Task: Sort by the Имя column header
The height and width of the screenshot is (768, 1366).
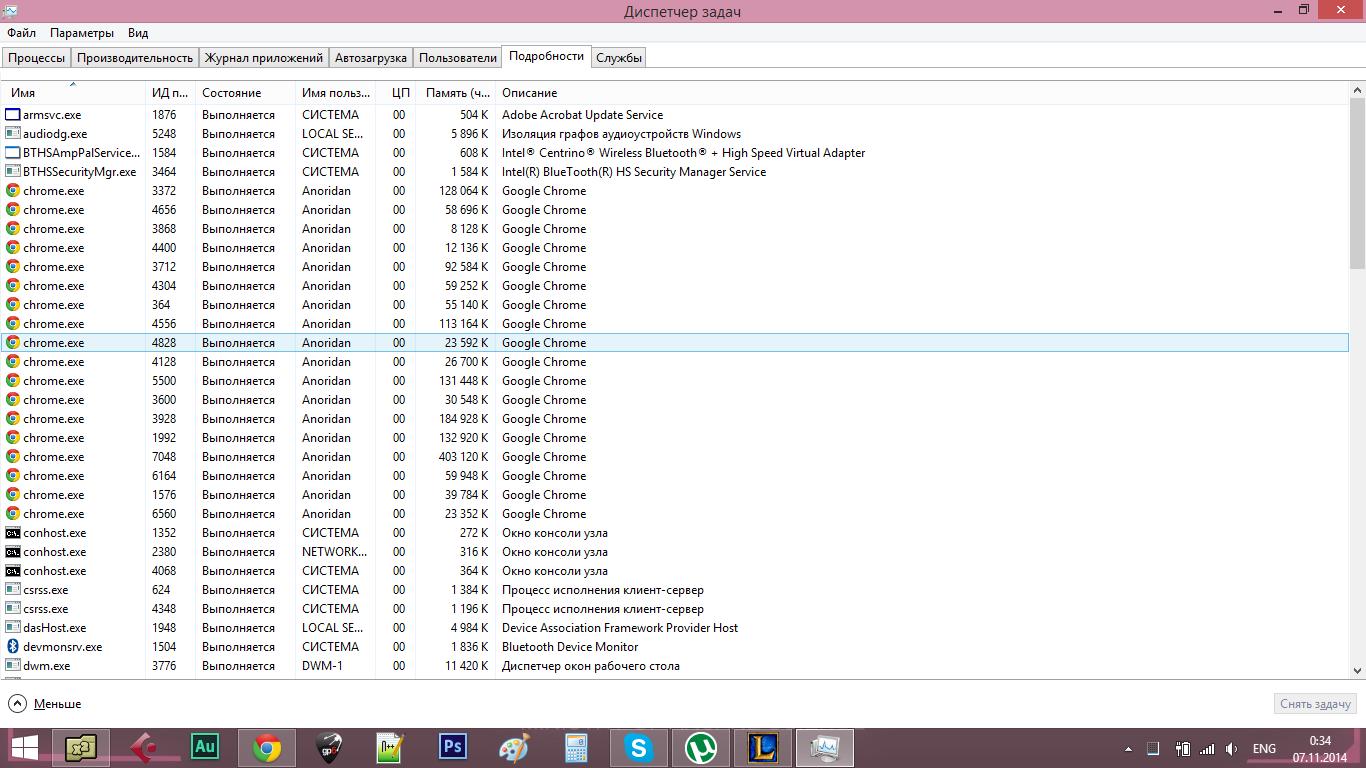Action: (x=73, y=93)
